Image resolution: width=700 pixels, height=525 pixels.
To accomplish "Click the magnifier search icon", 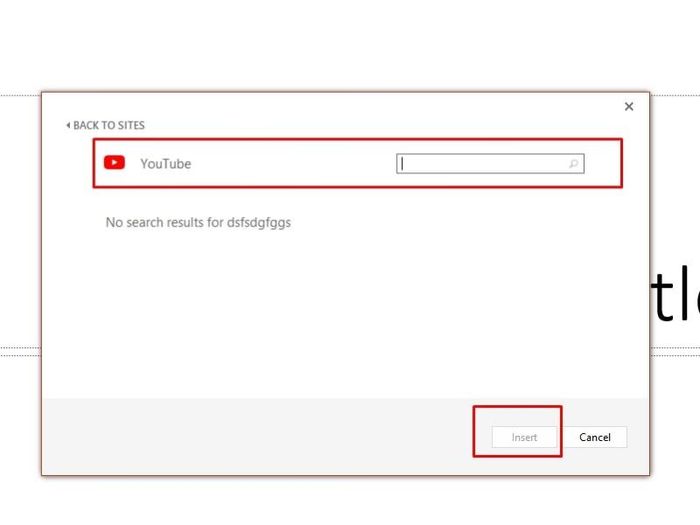I will coord(574,164).
